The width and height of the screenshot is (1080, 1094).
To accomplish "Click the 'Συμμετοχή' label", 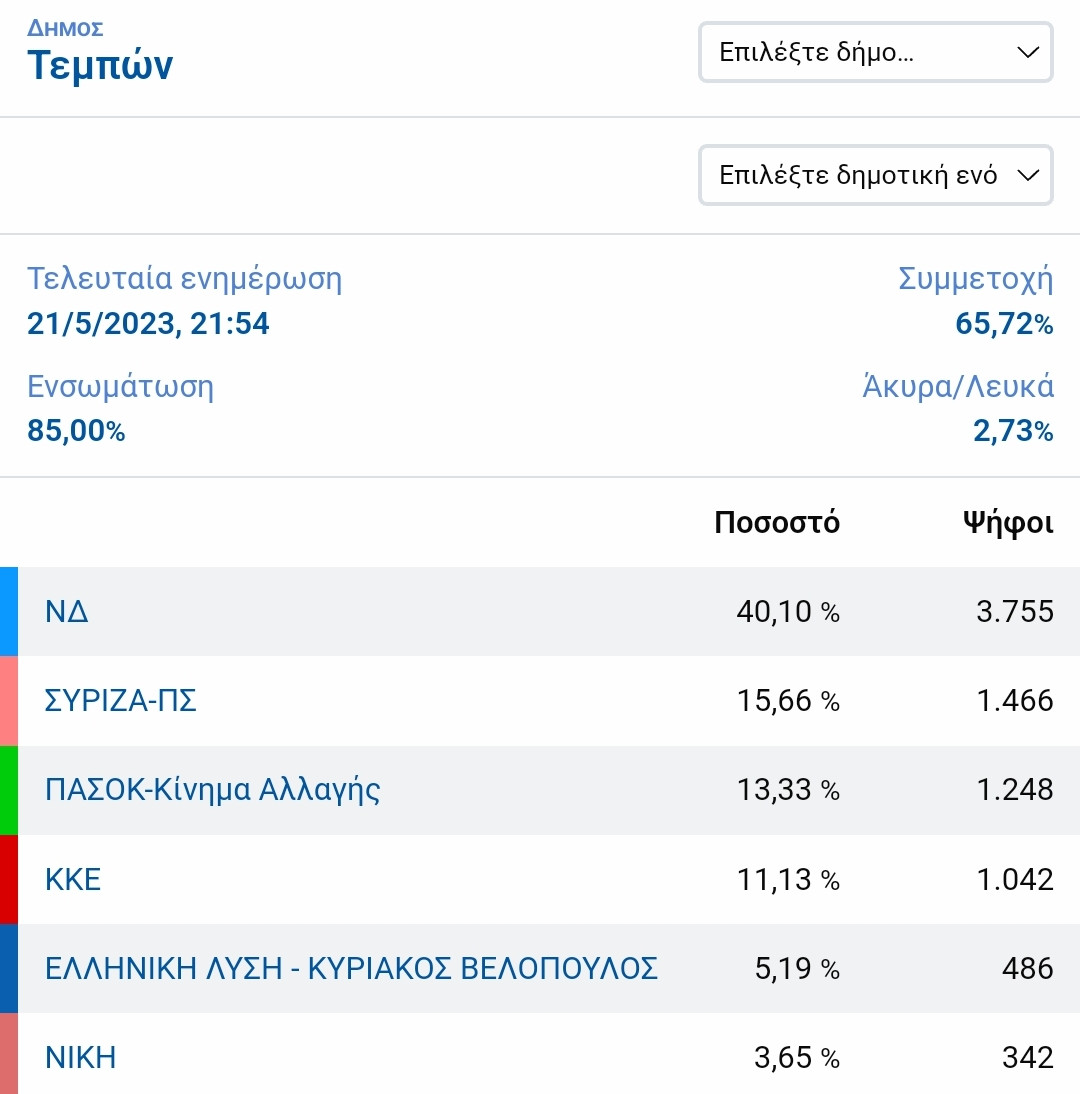I will pos(975,279).
